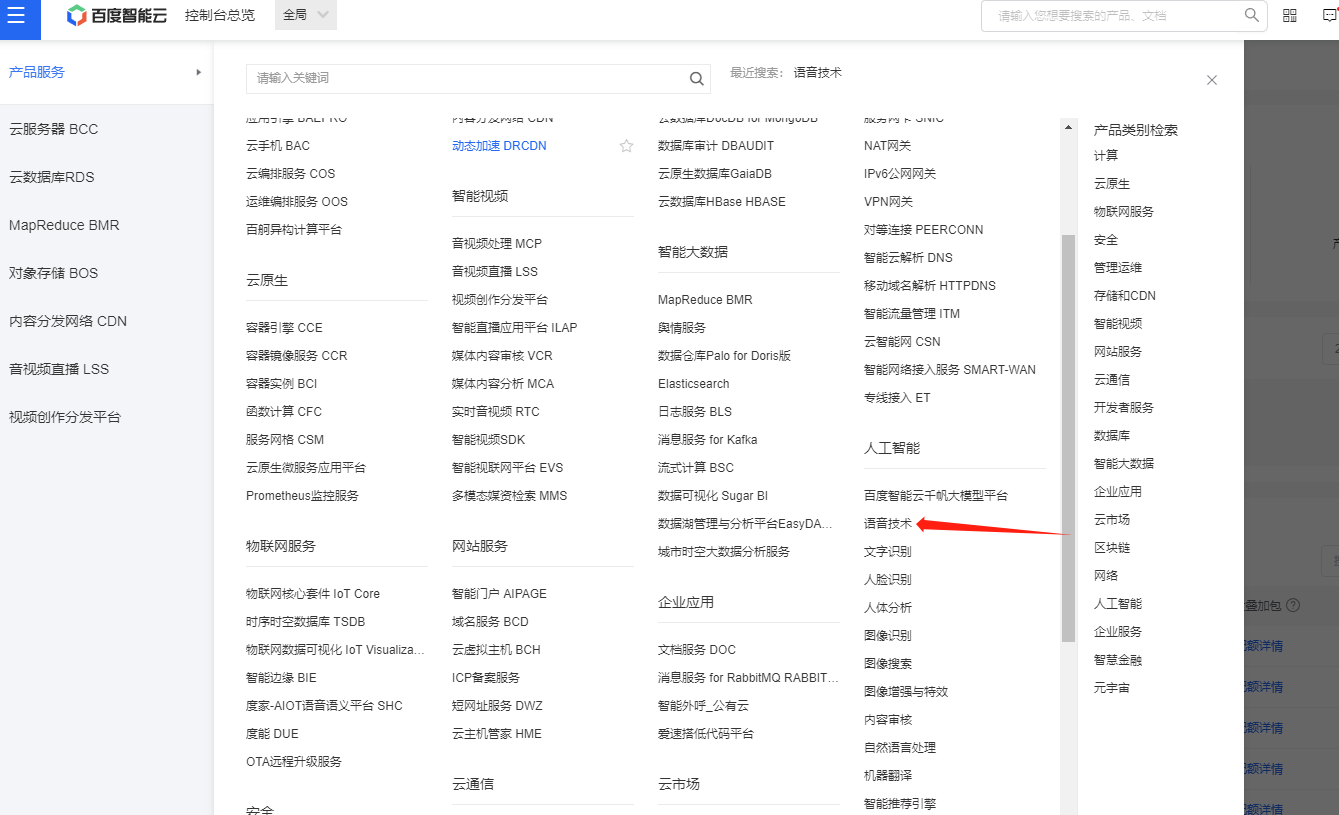
Task: Close the product services panel
Action: (1212, 80)
